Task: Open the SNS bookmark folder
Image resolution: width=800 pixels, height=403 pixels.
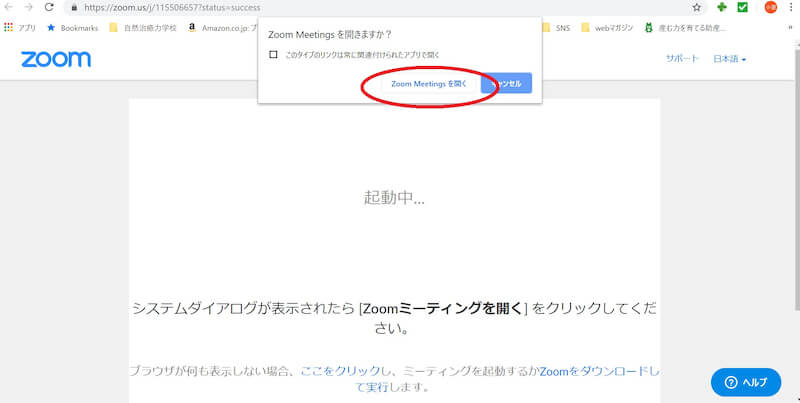Action: pyautogui.click(x=556, y=28)
